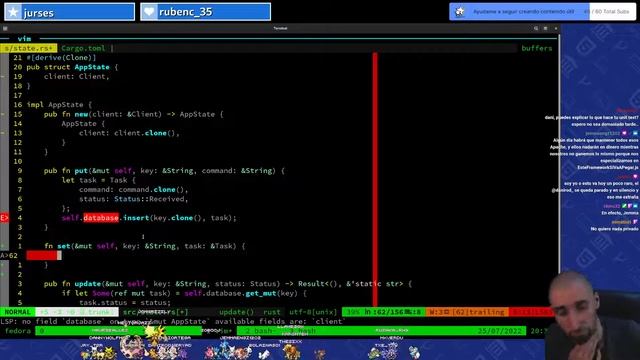Screen dimensions: 640x360
Task: Open the Terminal window menu icon
Action: click(x=5, y=29)
